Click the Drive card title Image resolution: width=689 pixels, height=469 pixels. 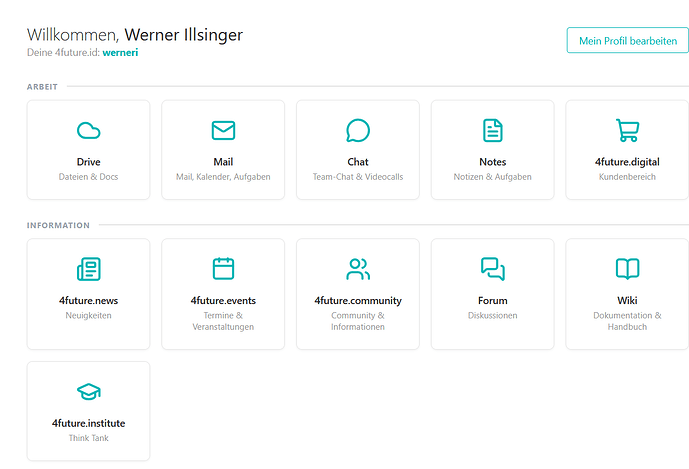[x=88, y=162]
